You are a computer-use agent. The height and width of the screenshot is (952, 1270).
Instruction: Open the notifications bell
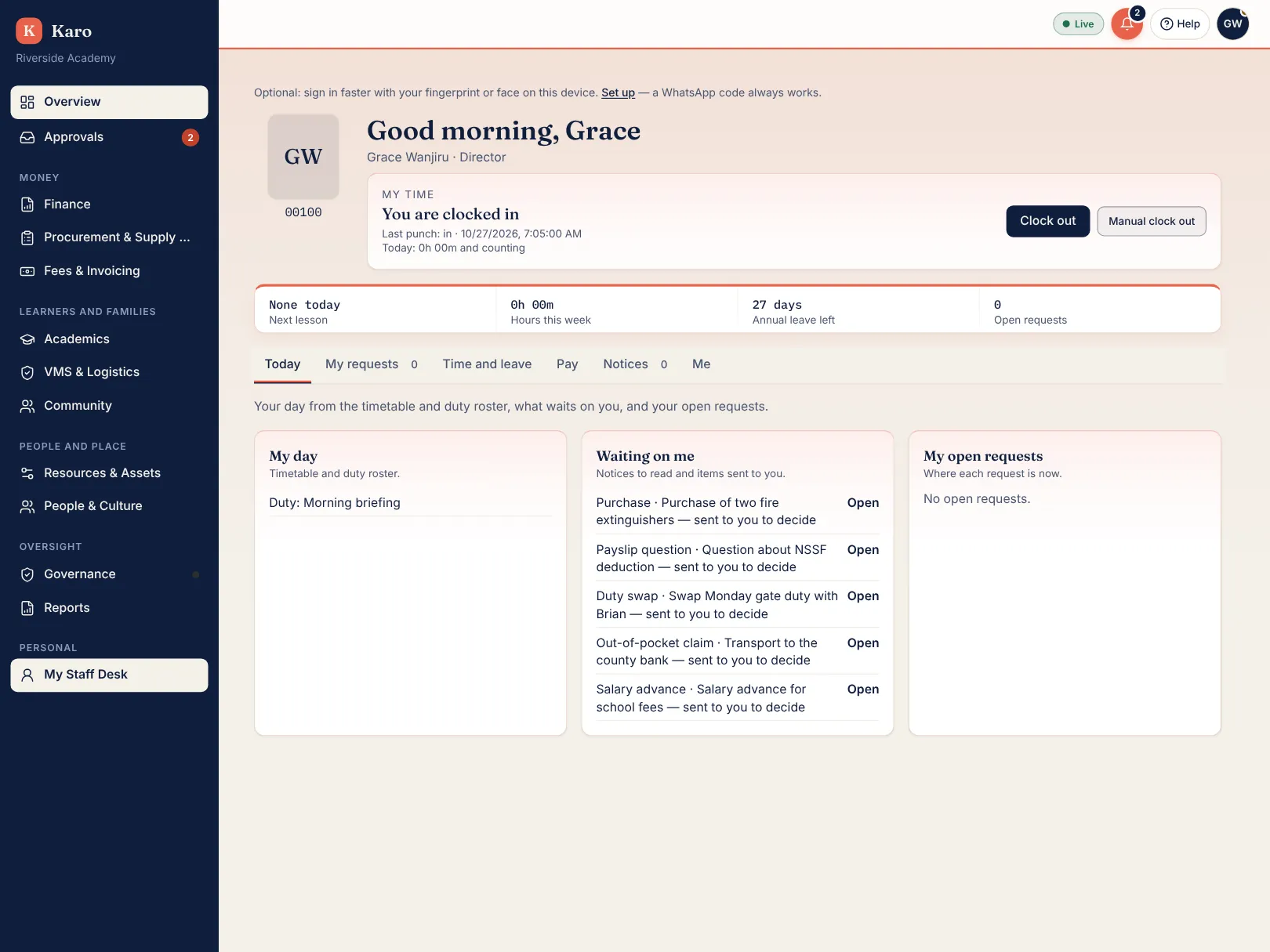(x=1127, y=24)
